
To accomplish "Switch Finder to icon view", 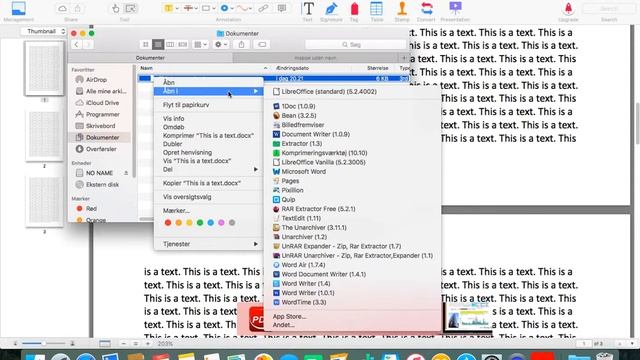I will 145,44.
